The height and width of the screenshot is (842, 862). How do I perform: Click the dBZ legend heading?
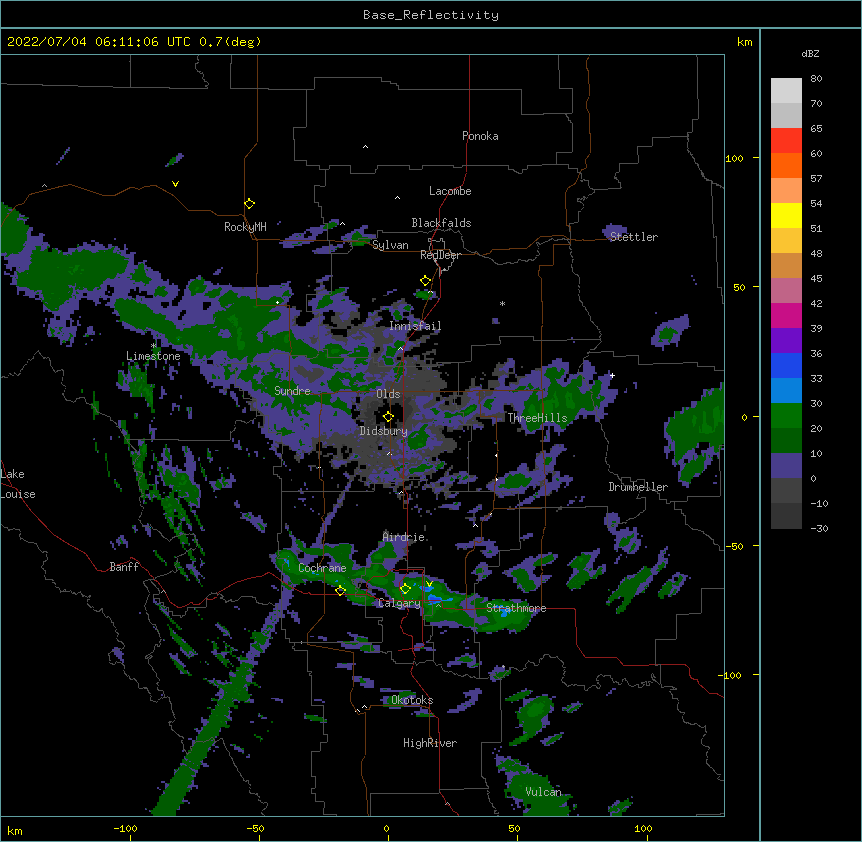[x=810, y=54]
